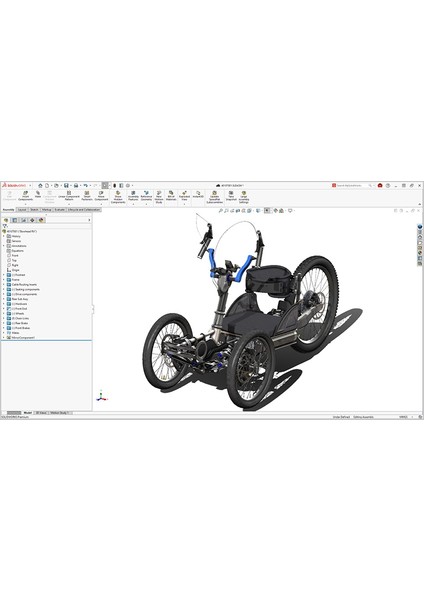Expand the Frame component in the tree
Image resolution: width=424 pixels, height=600 pixels.
(4, 280)
